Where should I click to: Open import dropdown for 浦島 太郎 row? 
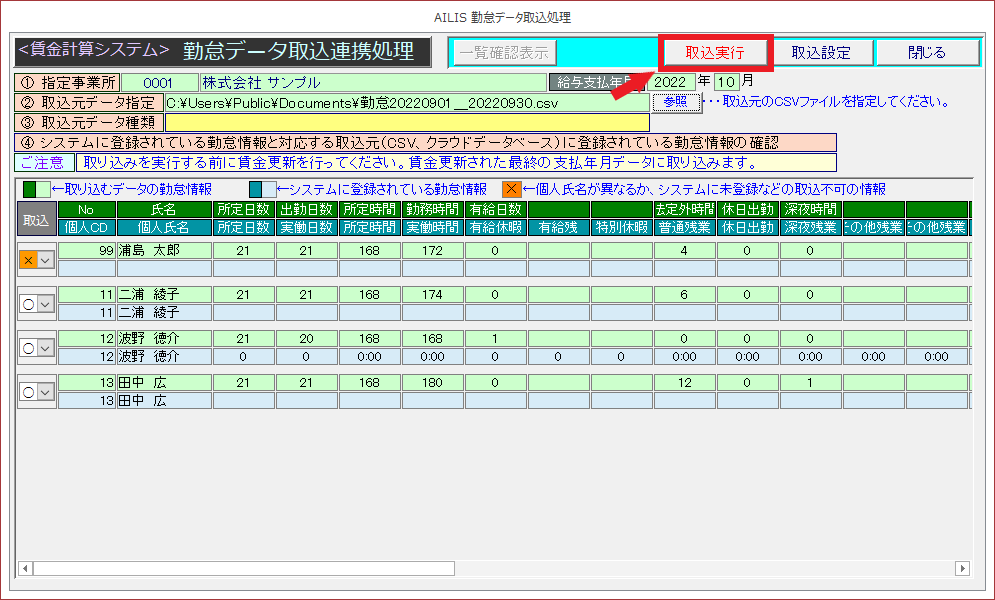[46, 259]
